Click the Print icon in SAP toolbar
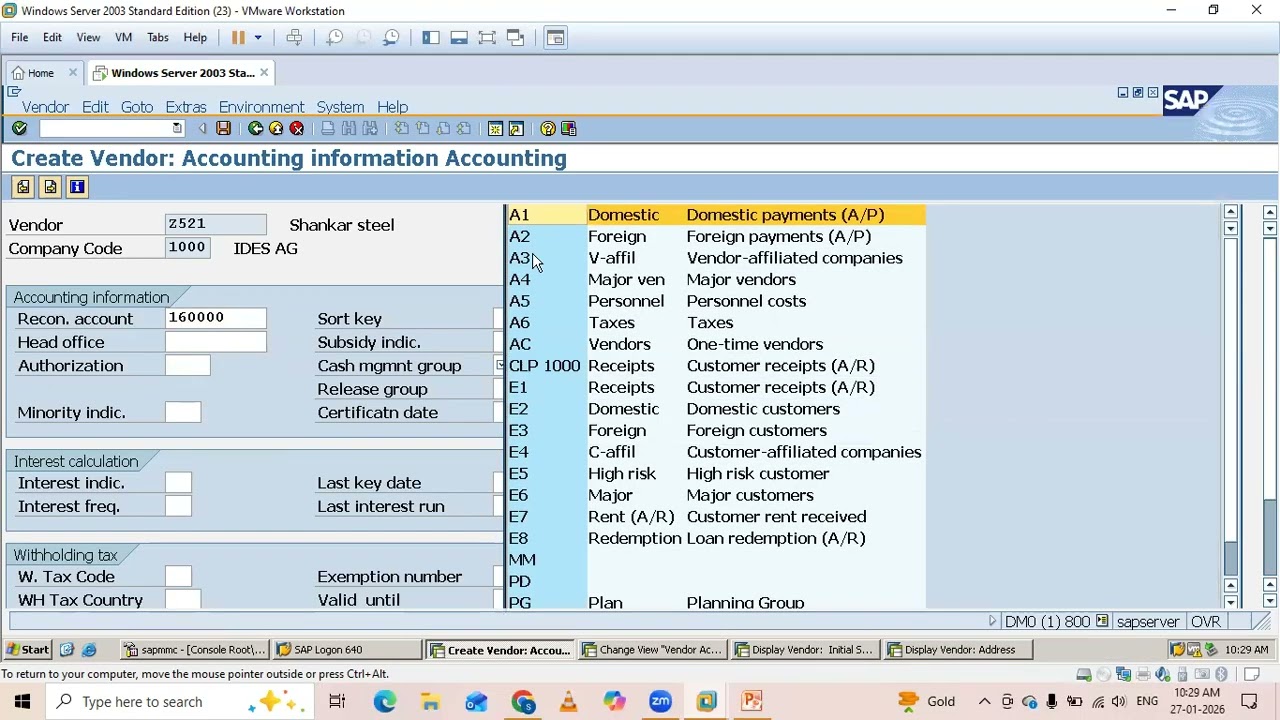The width and height of the screenshot is (1280, 720). (x=328, y=128)
